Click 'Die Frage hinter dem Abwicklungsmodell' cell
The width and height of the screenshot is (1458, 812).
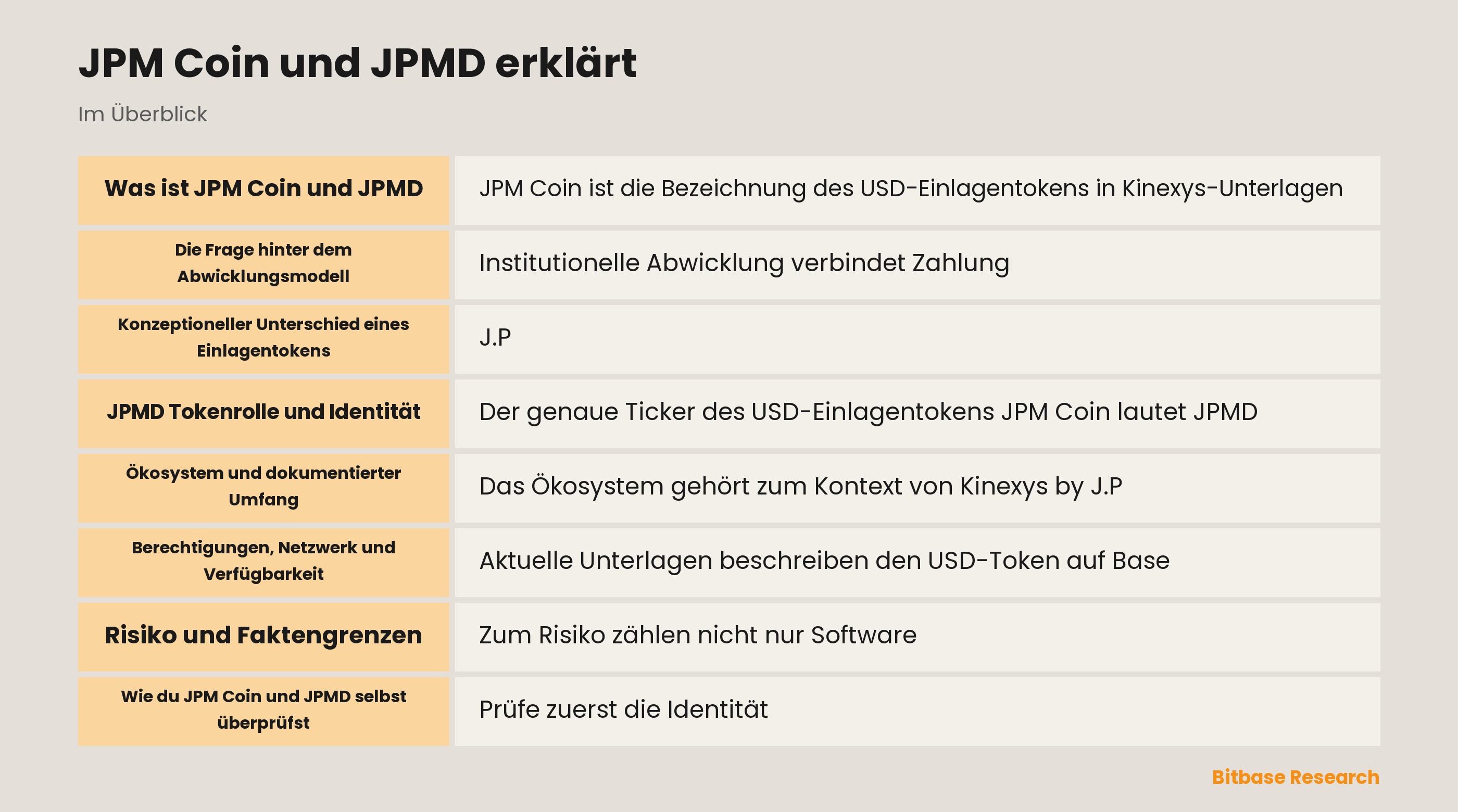click(263, 264)
